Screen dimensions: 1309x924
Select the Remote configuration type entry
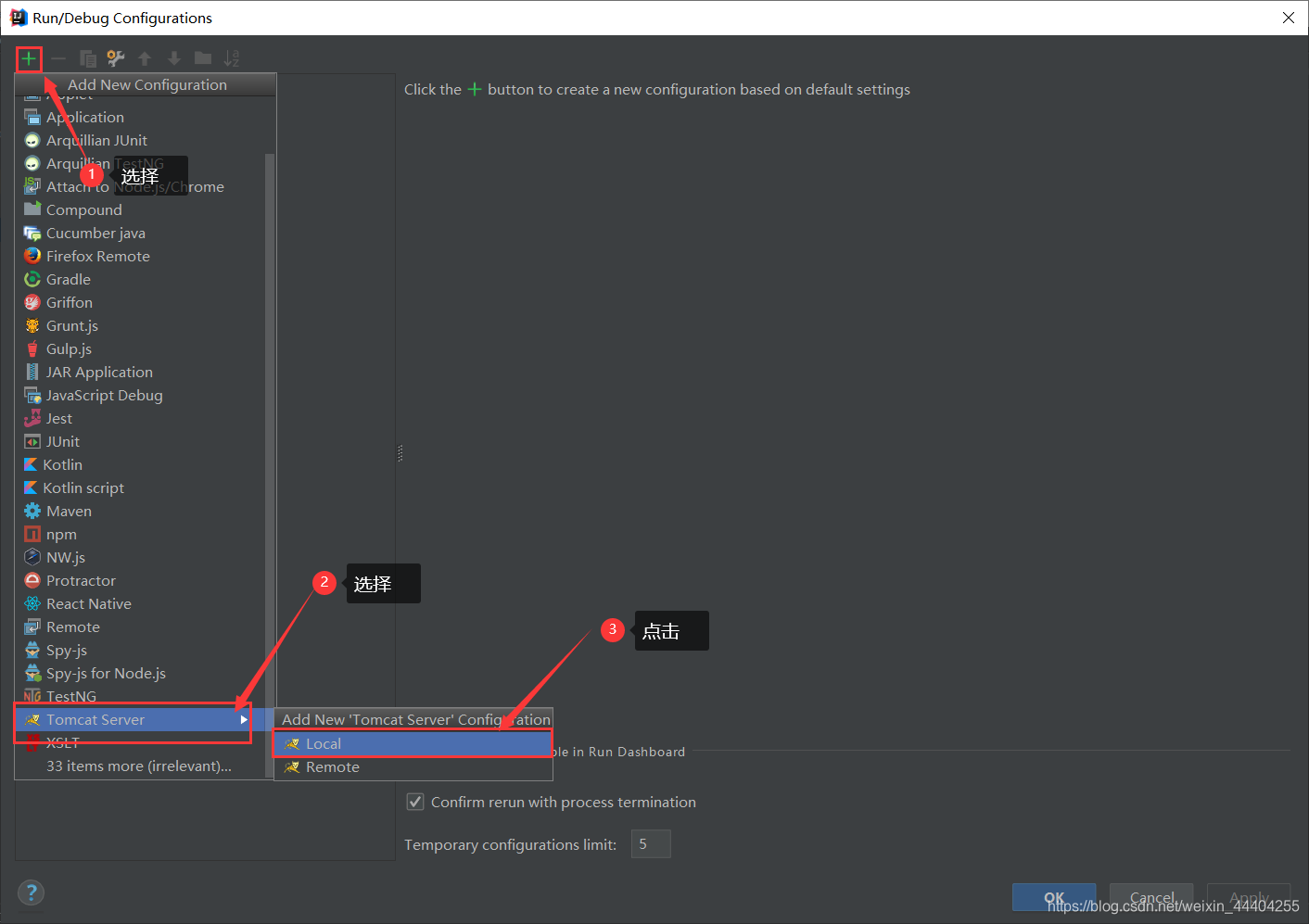[140, 627]
